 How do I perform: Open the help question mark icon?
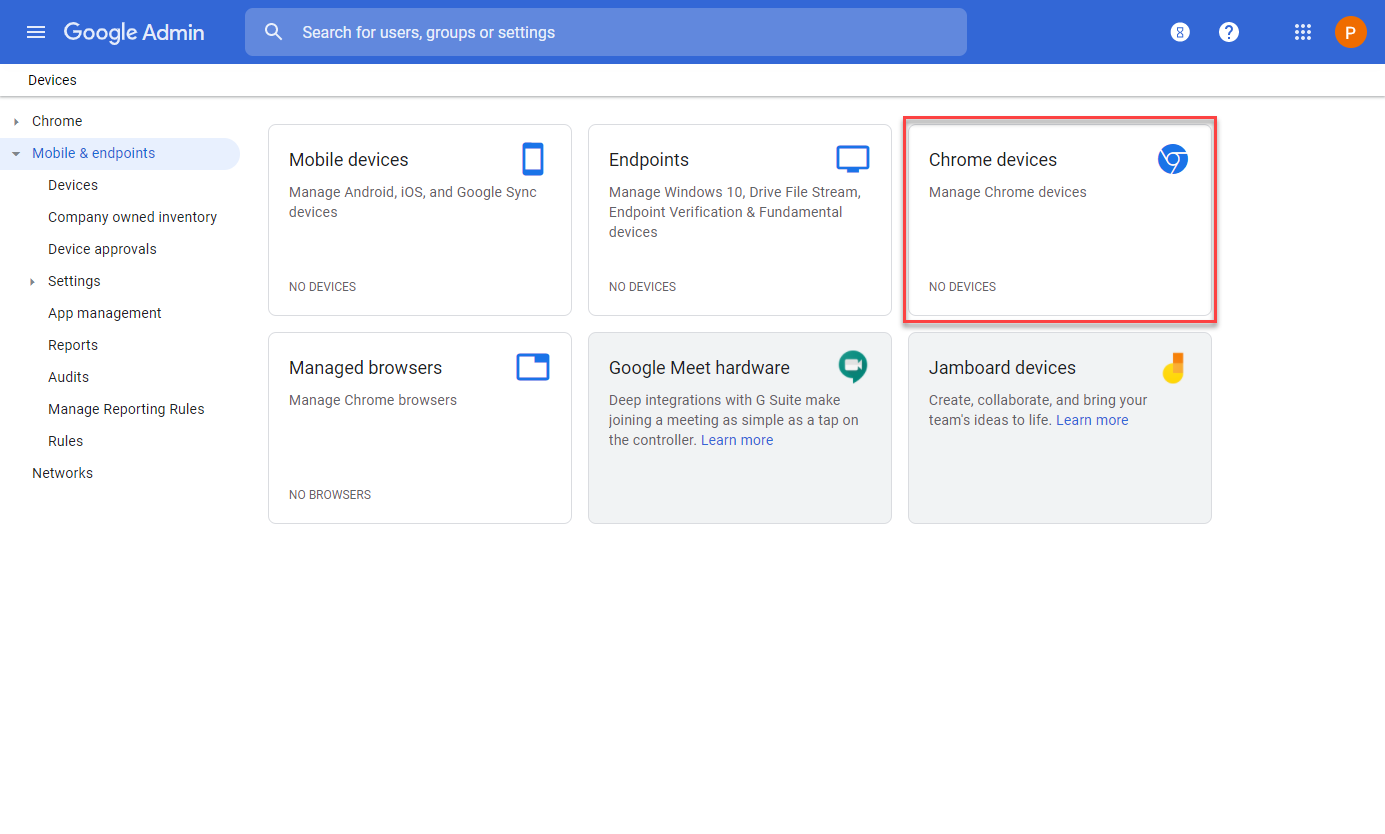(x=1229, y=32)
